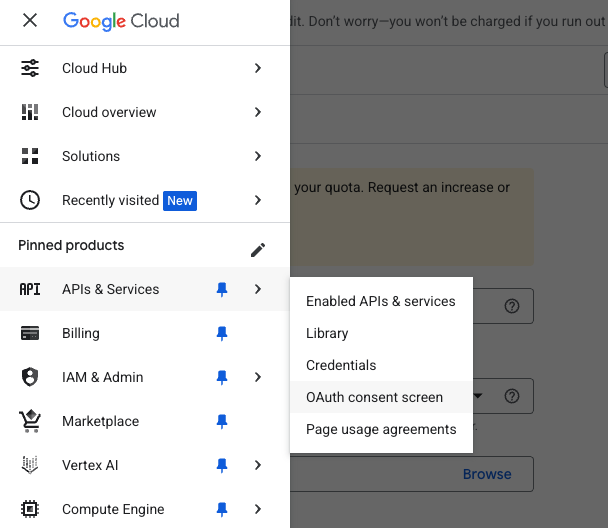This screenshot has width=608, height=528.
Task: Open the Cloud overview menu item
Action: click(x=145, y=112)
